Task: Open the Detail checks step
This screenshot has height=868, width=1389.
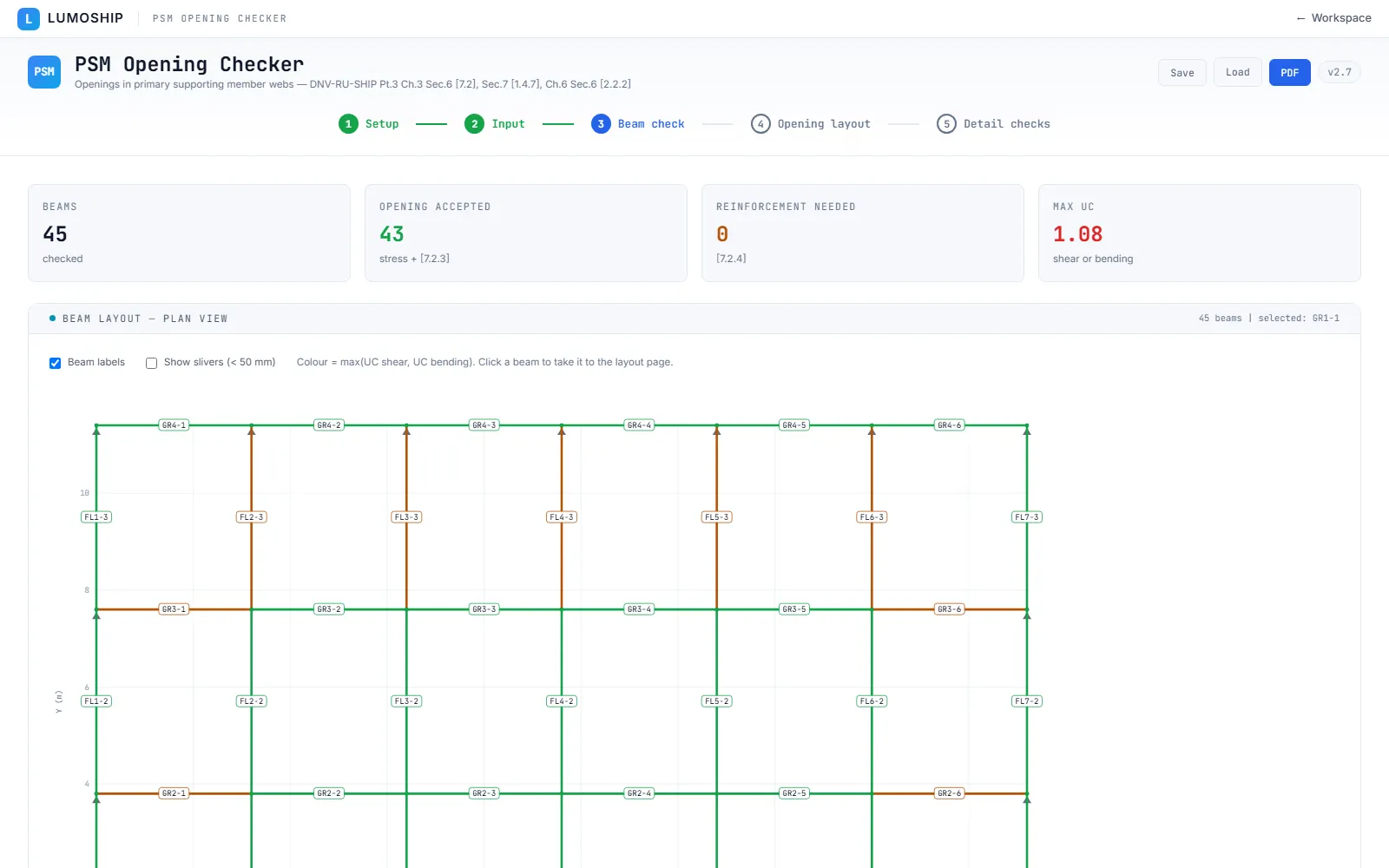Action: 994,124
